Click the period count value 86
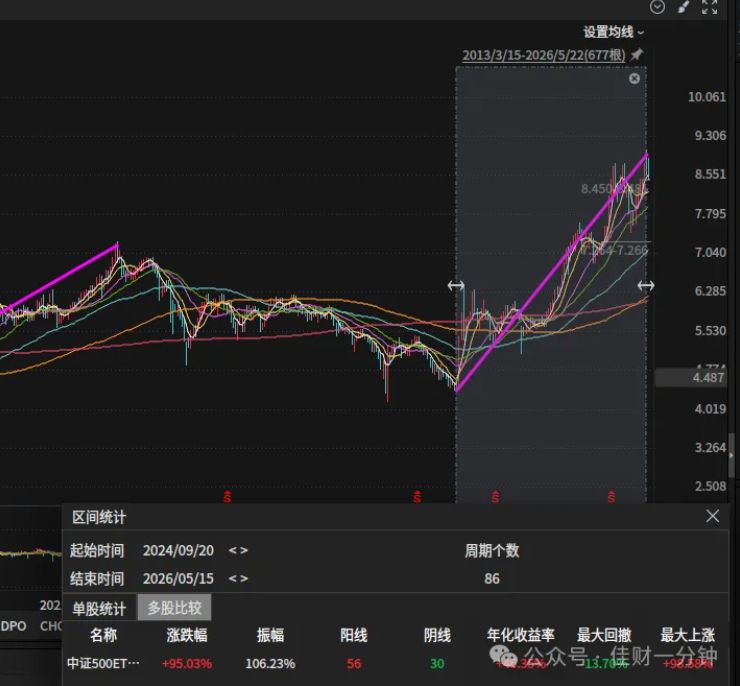 (x=492, y=578)
